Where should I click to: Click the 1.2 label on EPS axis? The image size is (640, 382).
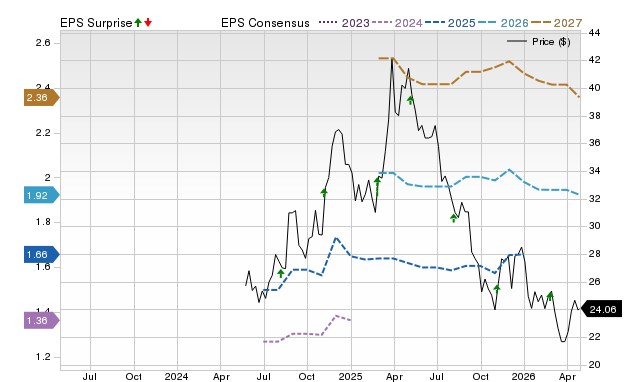[43, 357]
